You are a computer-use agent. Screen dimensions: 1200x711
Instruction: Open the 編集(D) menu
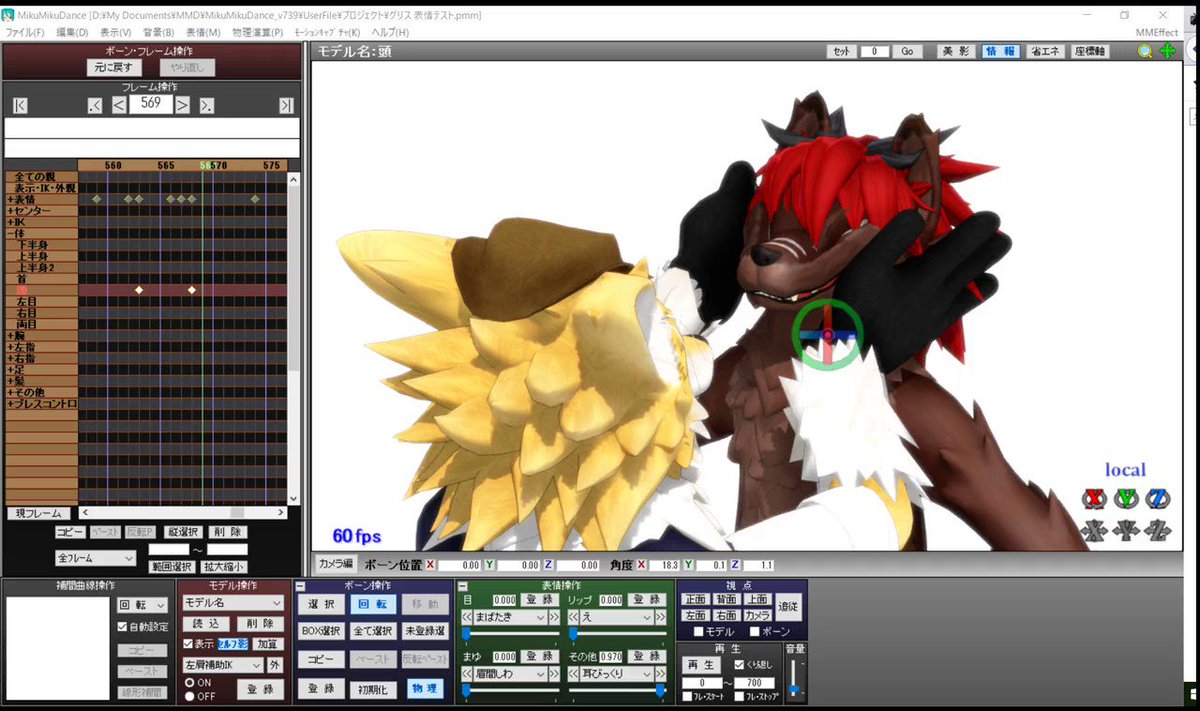tap(72, 33)
